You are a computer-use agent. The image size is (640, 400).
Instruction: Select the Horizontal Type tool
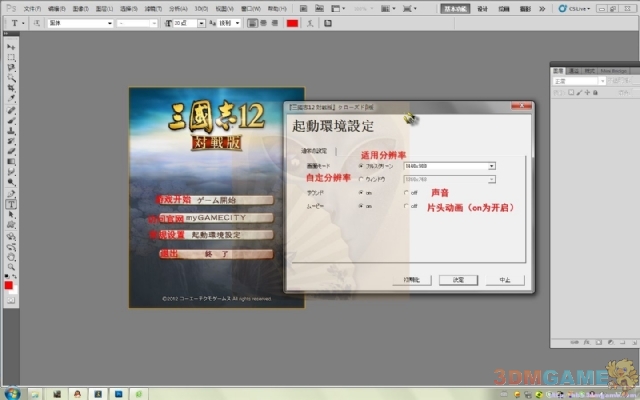click(11, 204)
